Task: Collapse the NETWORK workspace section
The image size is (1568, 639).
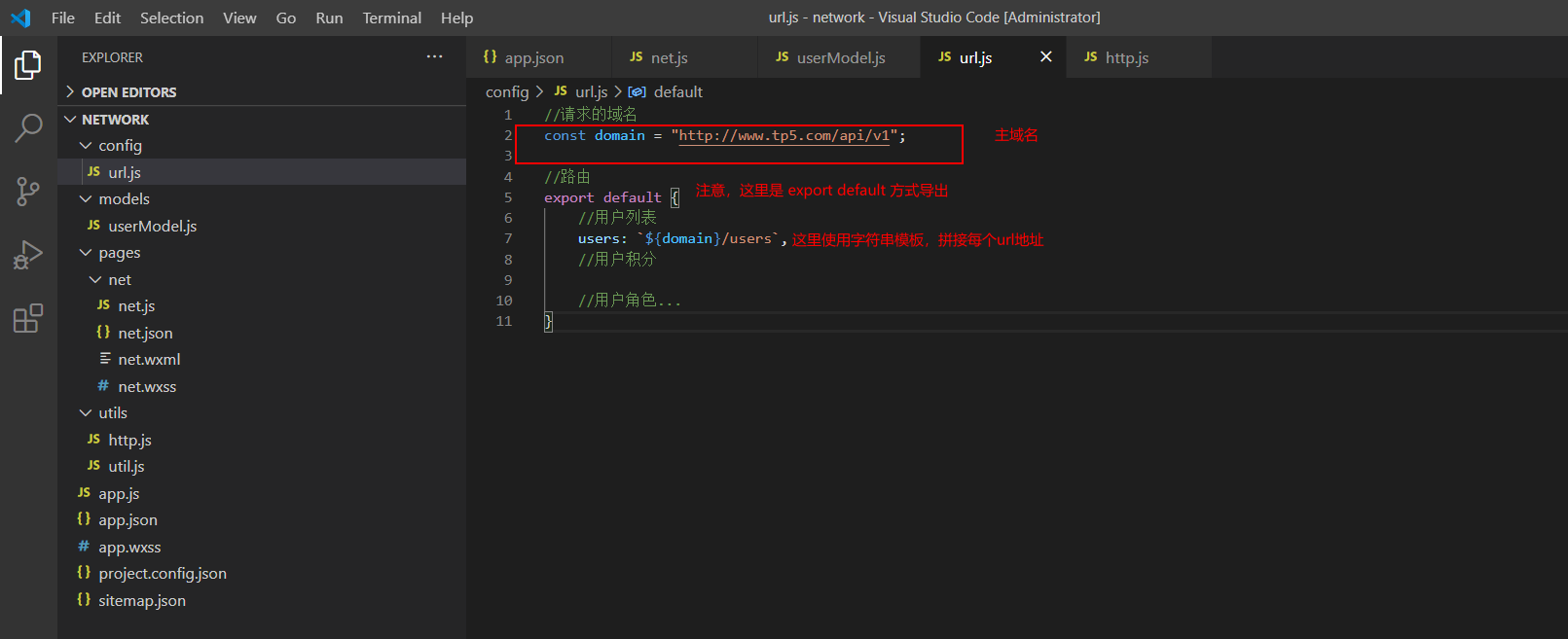Action: (x=262, y=120)
